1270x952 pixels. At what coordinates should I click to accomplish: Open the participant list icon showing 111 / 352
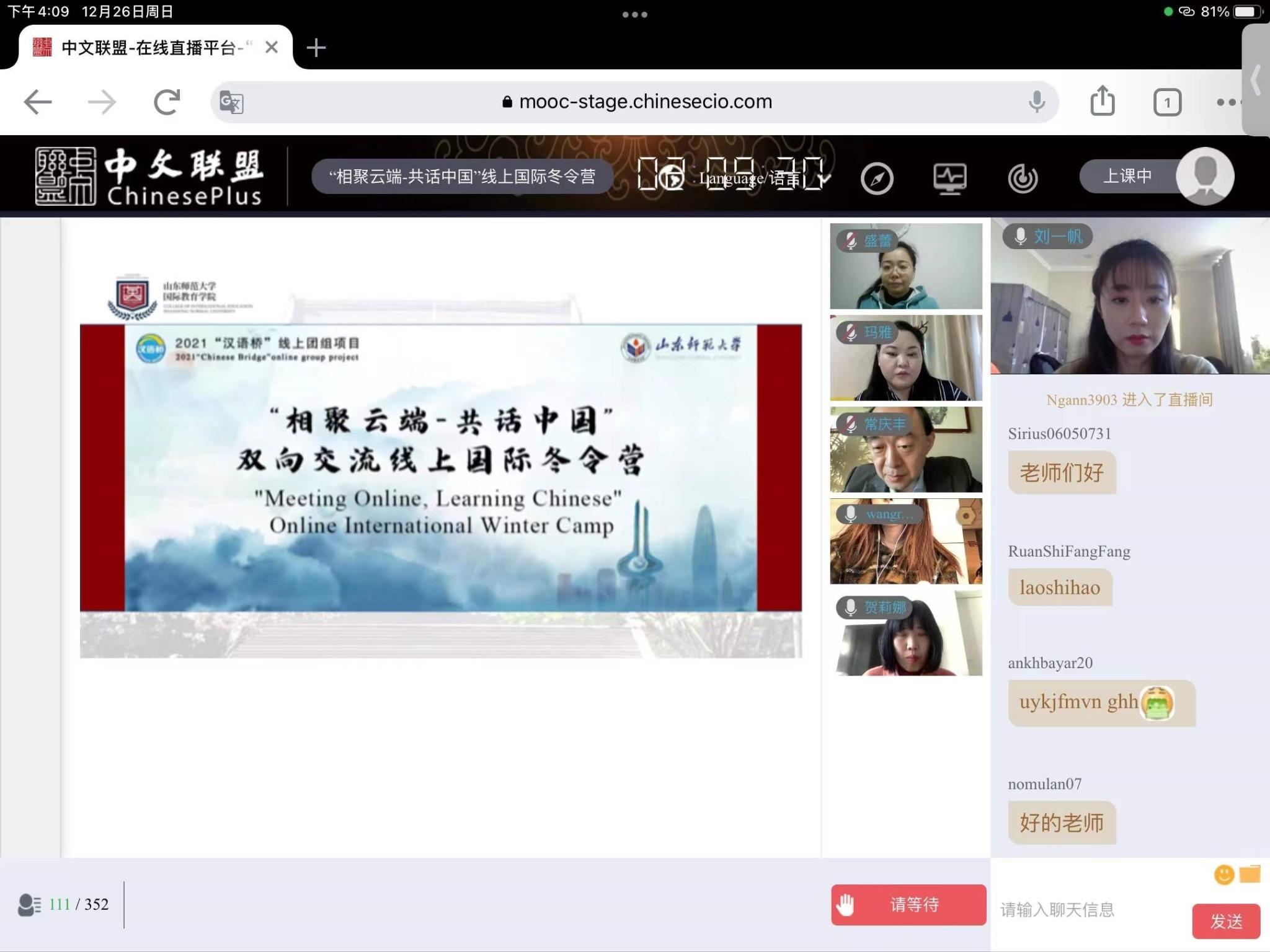(29, 905)
